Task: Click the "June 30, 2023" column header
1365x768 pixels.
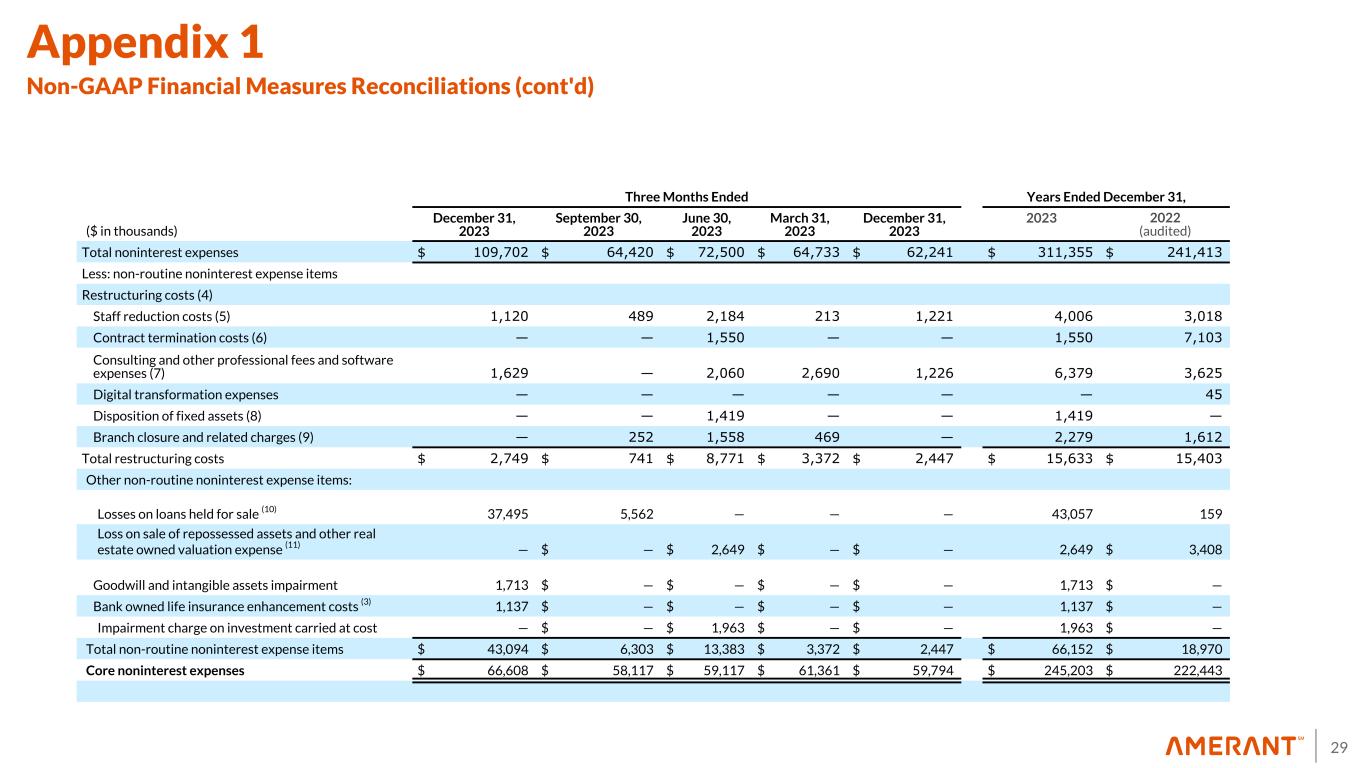Action: click(706, 222)
